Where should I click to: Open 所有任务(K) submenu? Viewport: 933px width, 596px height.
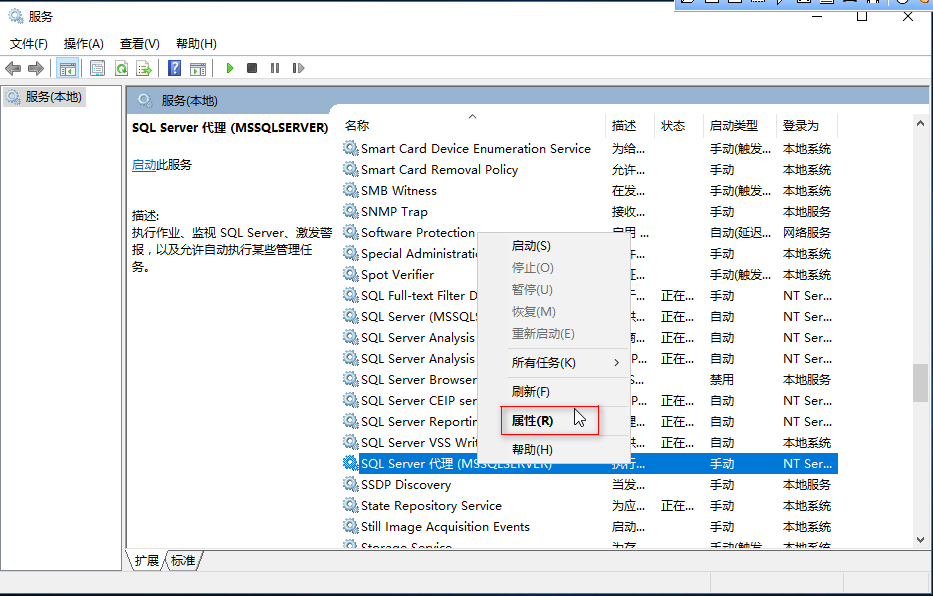[x=553, y=362]
